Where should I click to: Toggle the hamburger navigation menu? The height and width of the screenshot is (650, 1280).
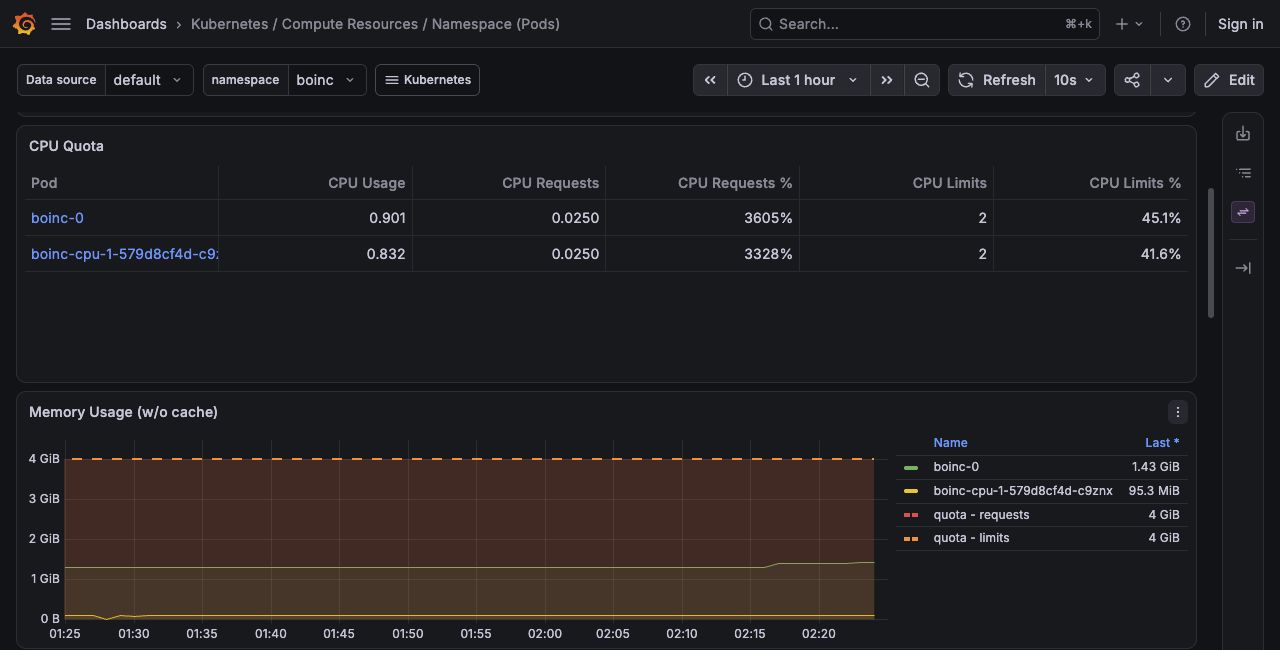pos(61,24)
